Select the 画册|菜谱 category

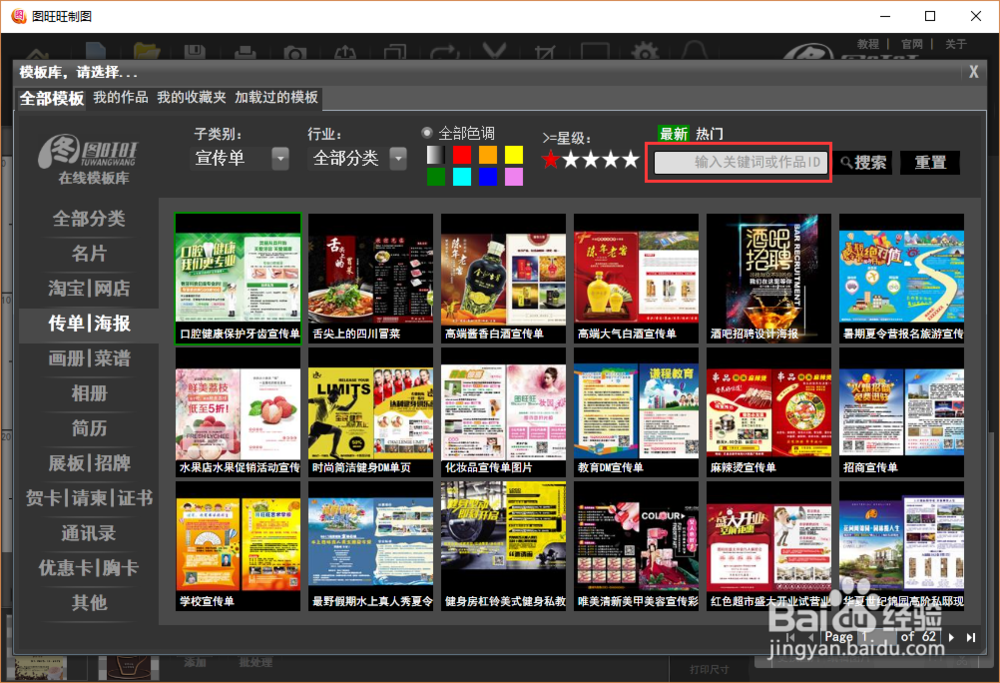point(89,358)
